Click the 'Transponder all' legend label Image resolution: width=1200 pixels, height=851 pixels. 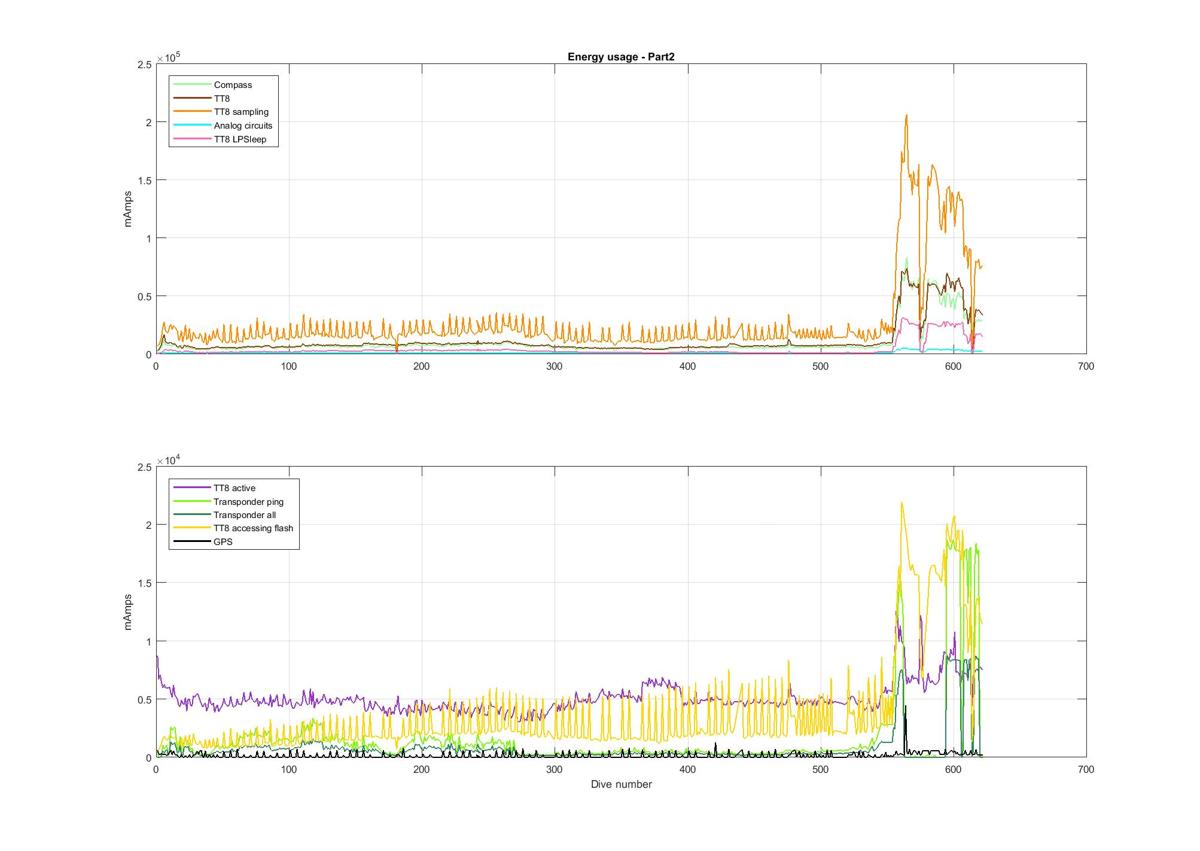click(x=244, y=515)
